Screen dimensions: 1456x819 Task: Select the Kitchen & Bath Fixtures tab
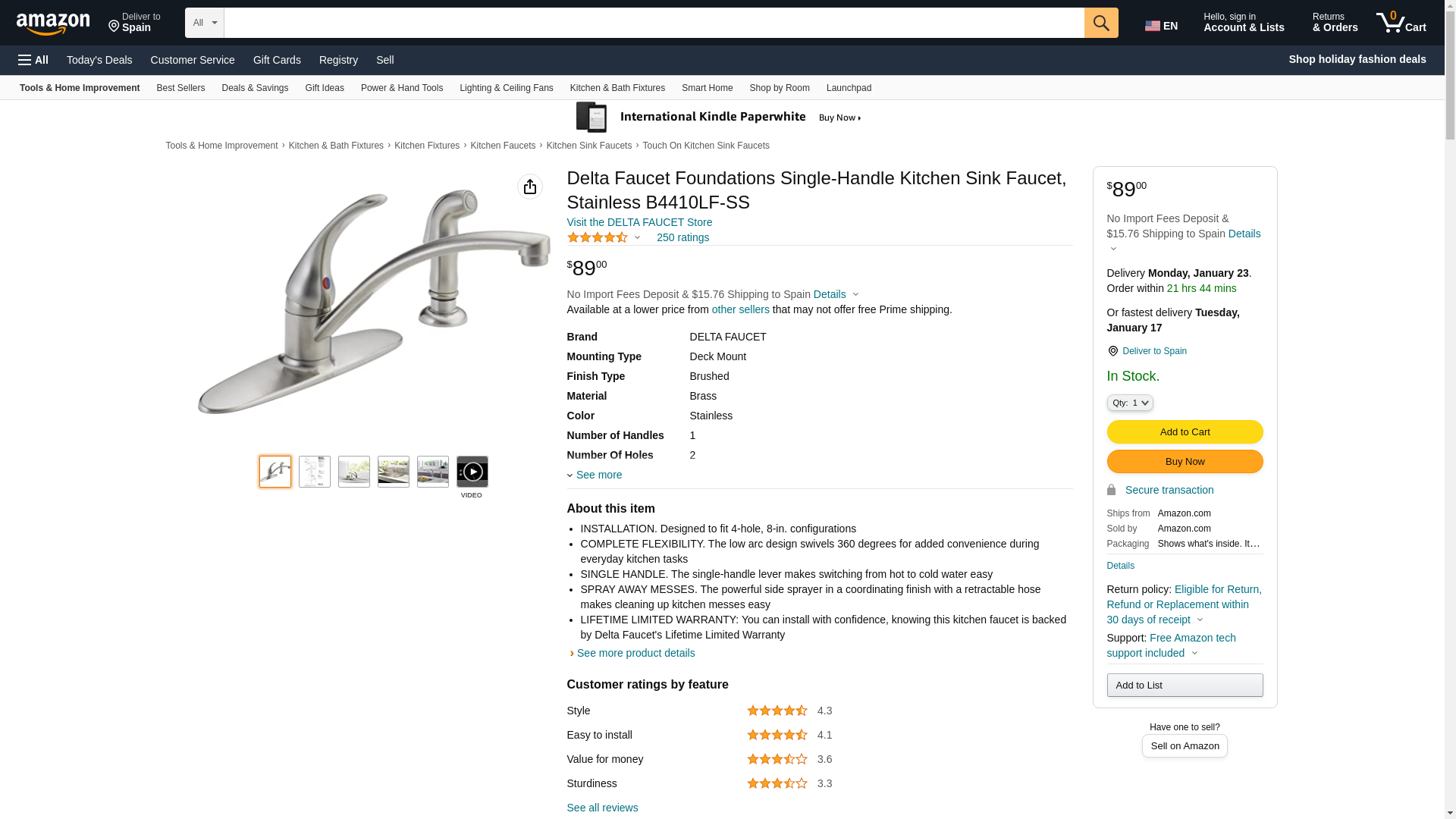click(x=617, y=88)
